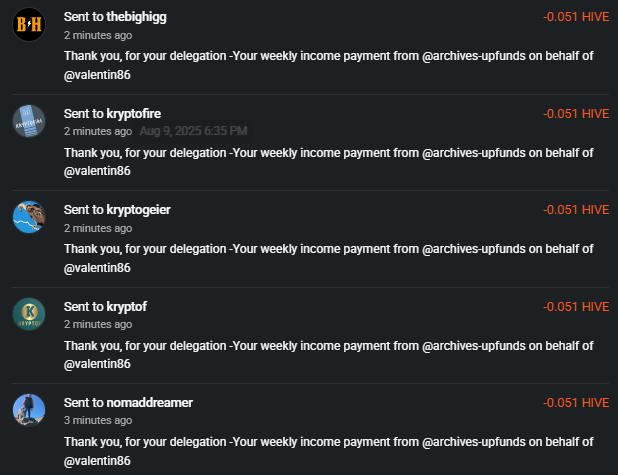
Task: Open nomaddreamer profile avatar
Action: [29, 410]
